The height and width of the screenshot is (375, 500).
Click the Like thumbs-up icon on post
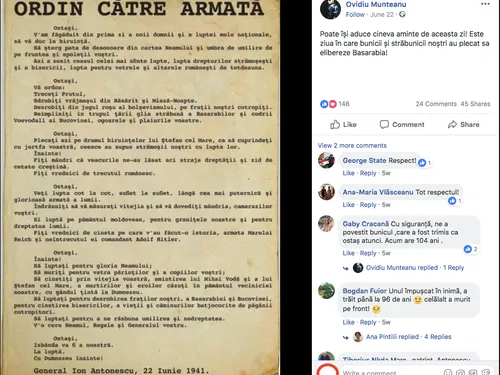335,125
